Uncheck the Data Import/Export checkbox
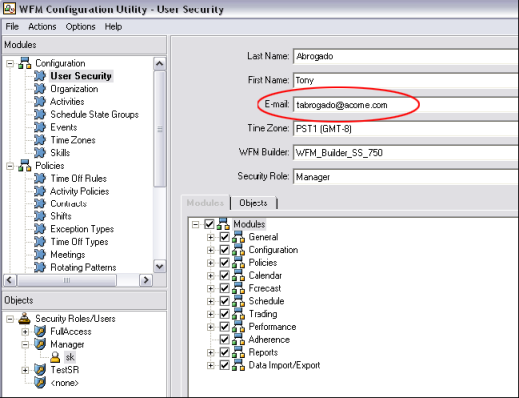 (x=224, y=365)
